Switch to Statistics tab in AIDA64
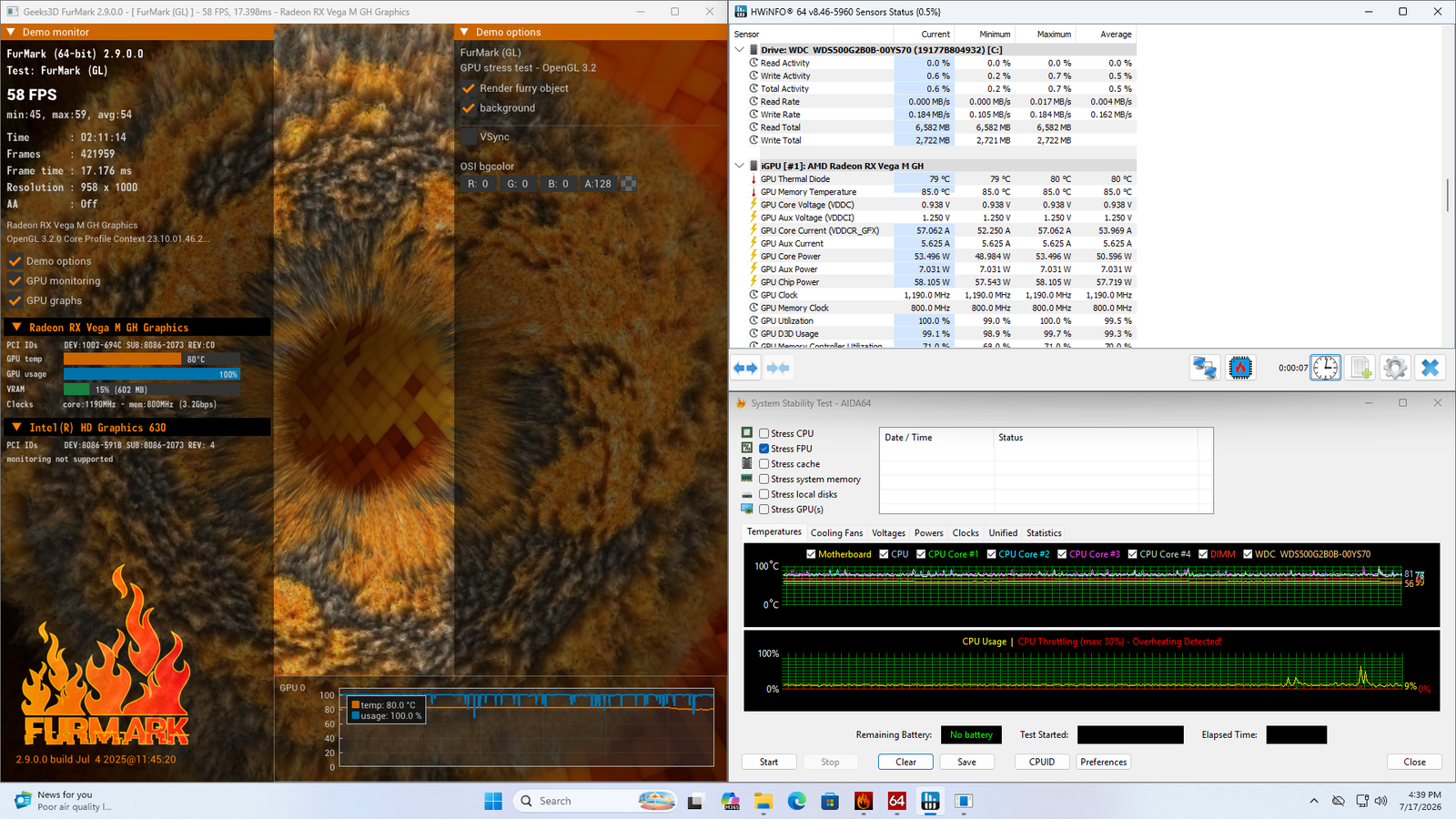This screenshot has width=1456, height=819. (1044, 533)
